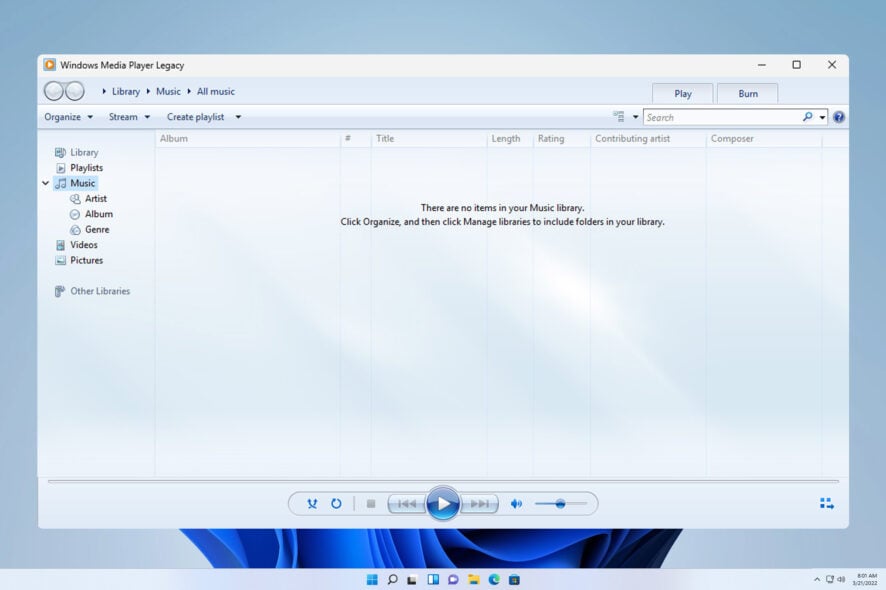Click the view options icon beside the search box
This screenshot has width=886, height=590.
pyautogui.click(x=618, y=116)
